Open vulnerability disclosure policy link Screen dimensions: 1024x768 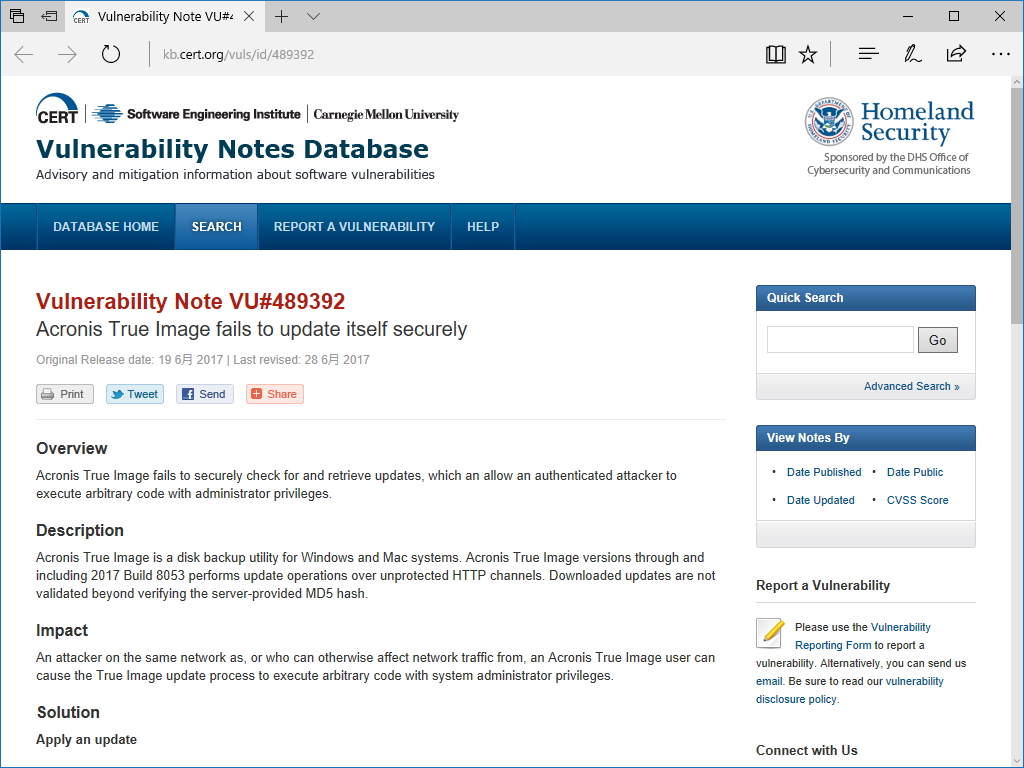[849, 690]
